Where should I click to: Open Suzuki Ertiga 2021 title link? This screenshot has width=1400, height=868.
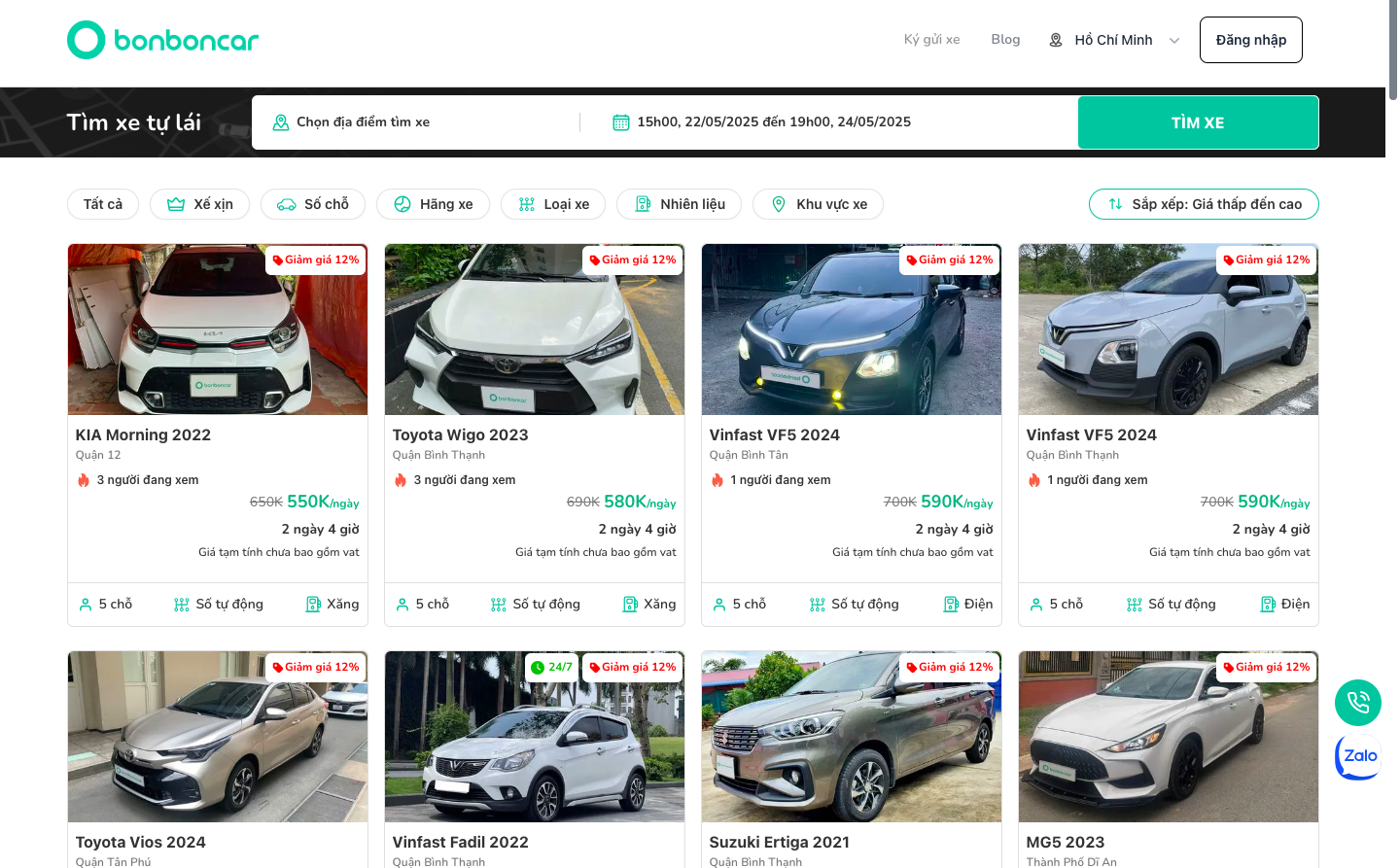click(x=780, y=843)
